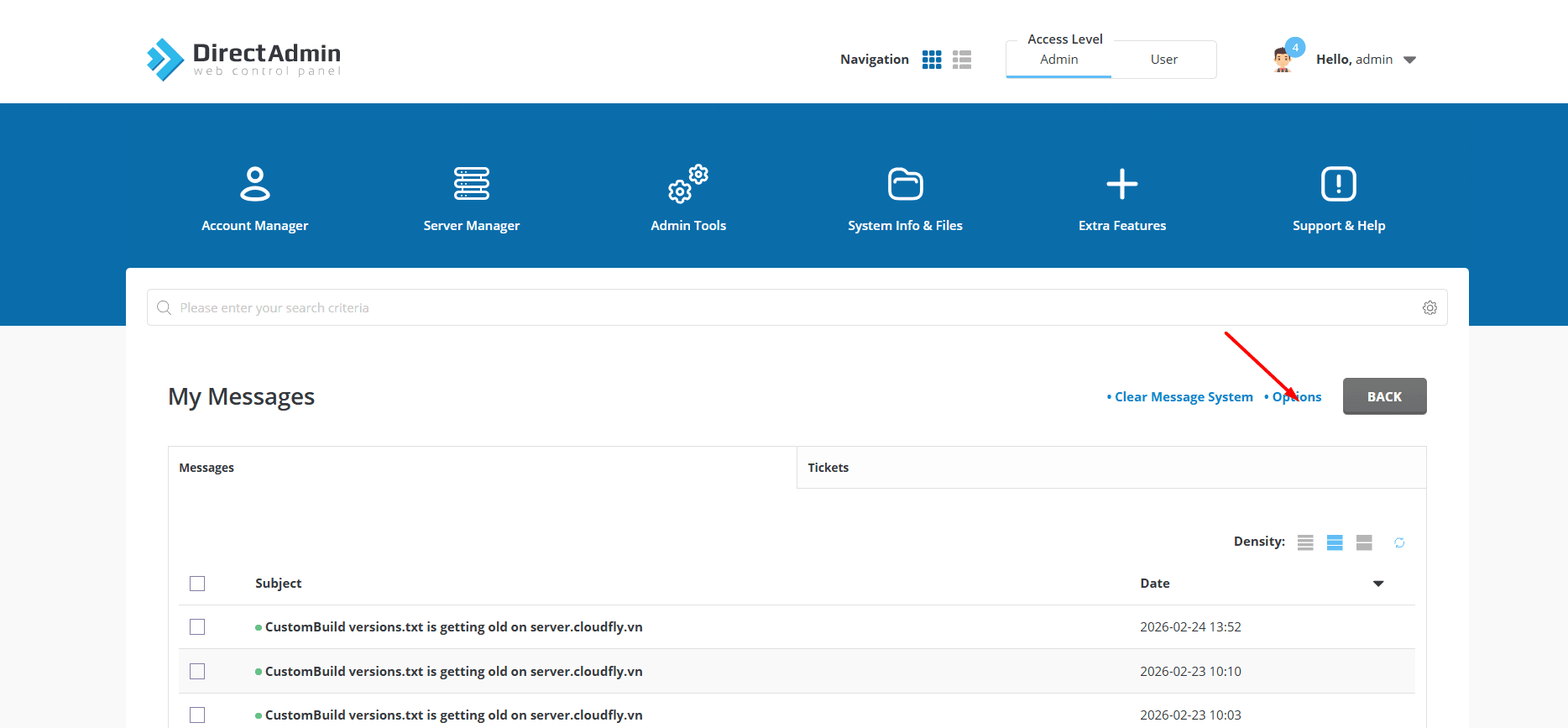Screen dimensions: 1568x728
Task: Open System Info & Files folder icon
Action: click(x=905, y=184)
